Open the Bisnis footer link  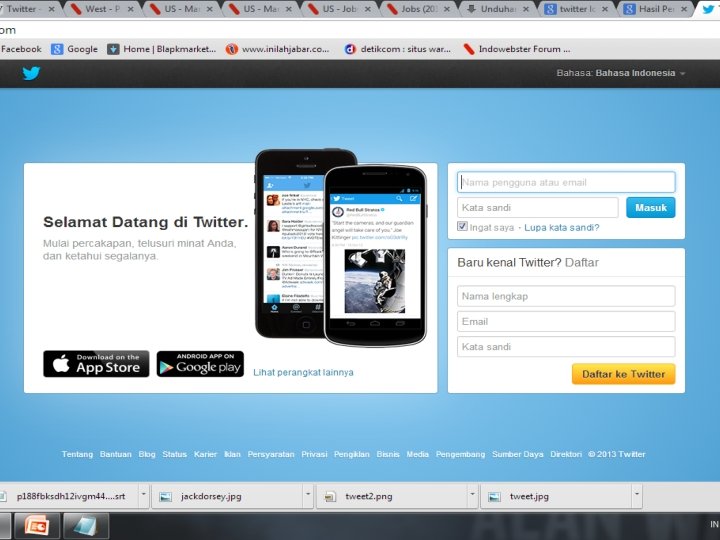click(x=388, y=454)
